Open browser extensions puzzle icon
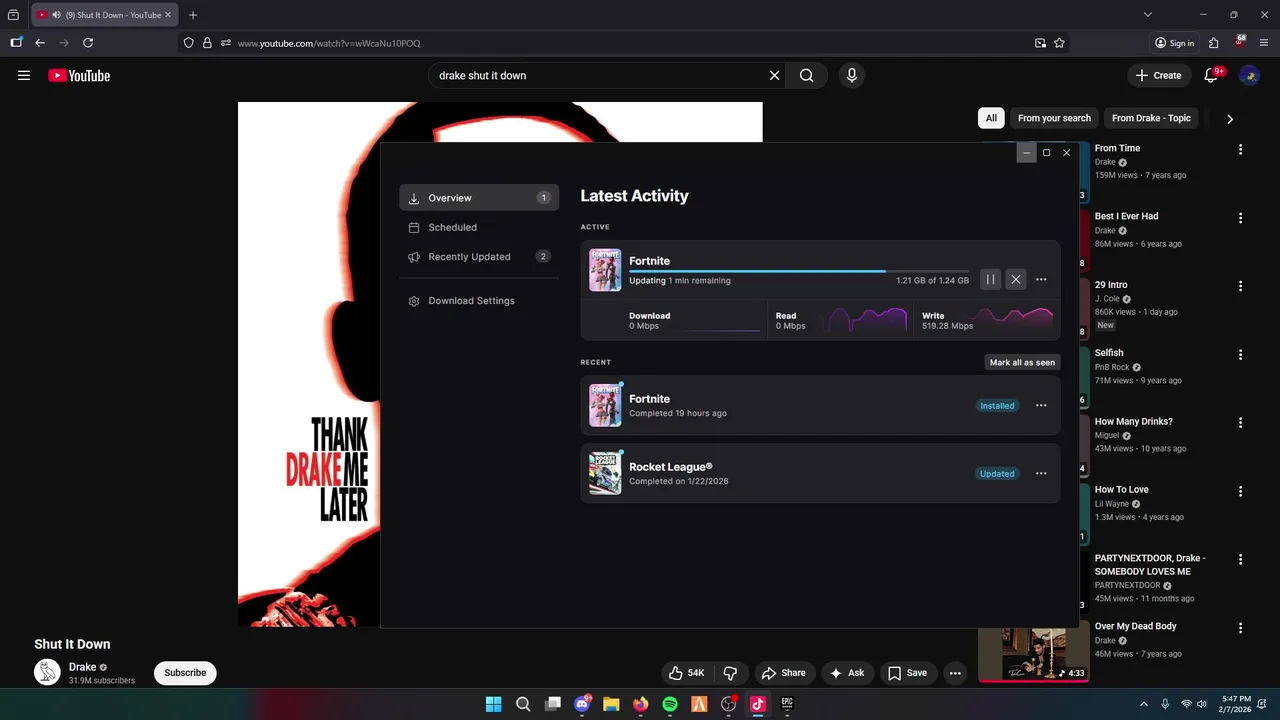 tap(1213, 43)
